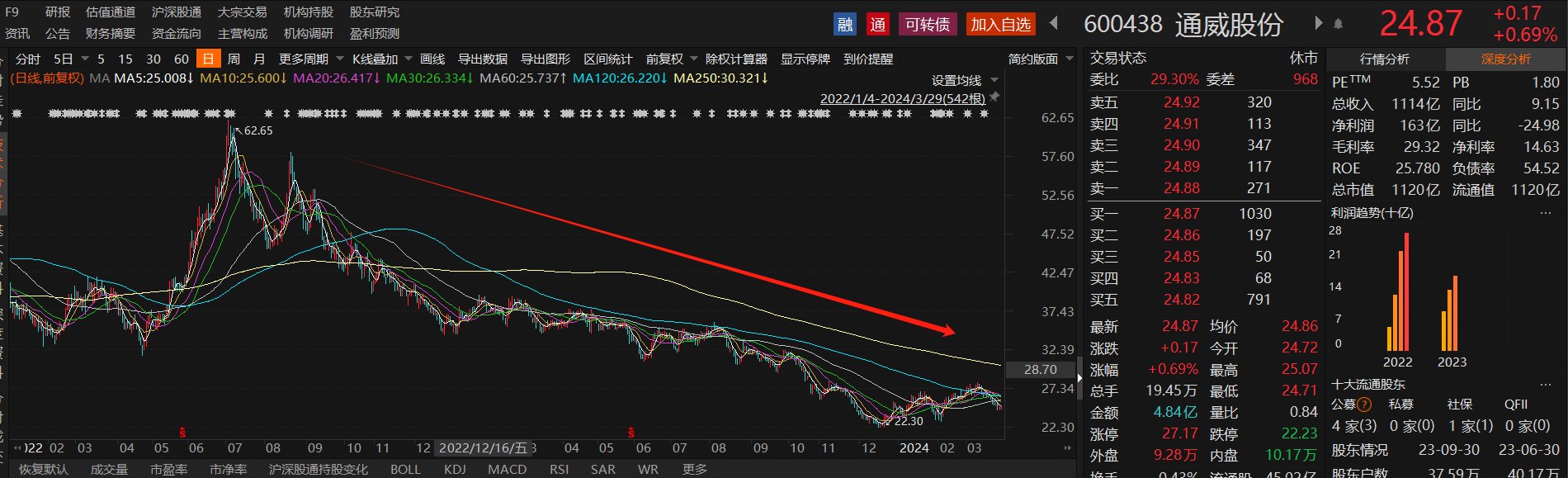Click the 可转债 button
This screenshot has width=1568, height=478.
click(927, 25)
